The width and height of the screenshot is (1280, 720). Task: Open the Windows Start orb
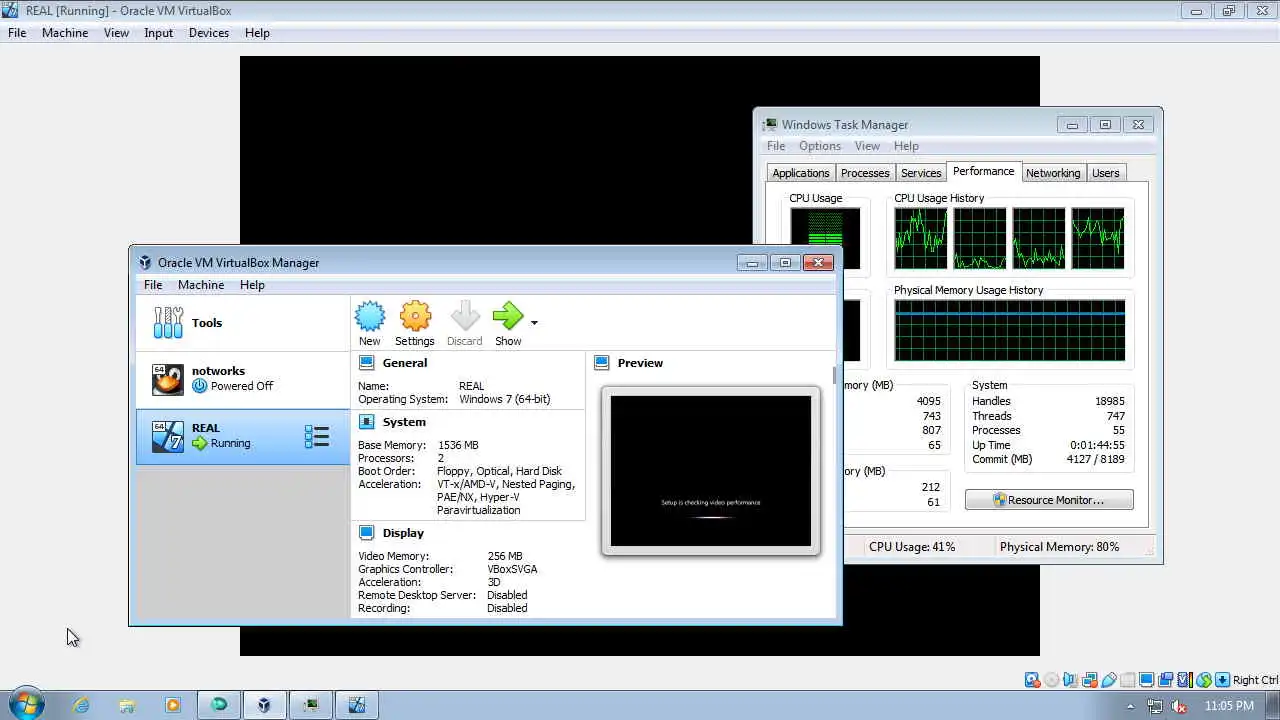pos(26,705)
